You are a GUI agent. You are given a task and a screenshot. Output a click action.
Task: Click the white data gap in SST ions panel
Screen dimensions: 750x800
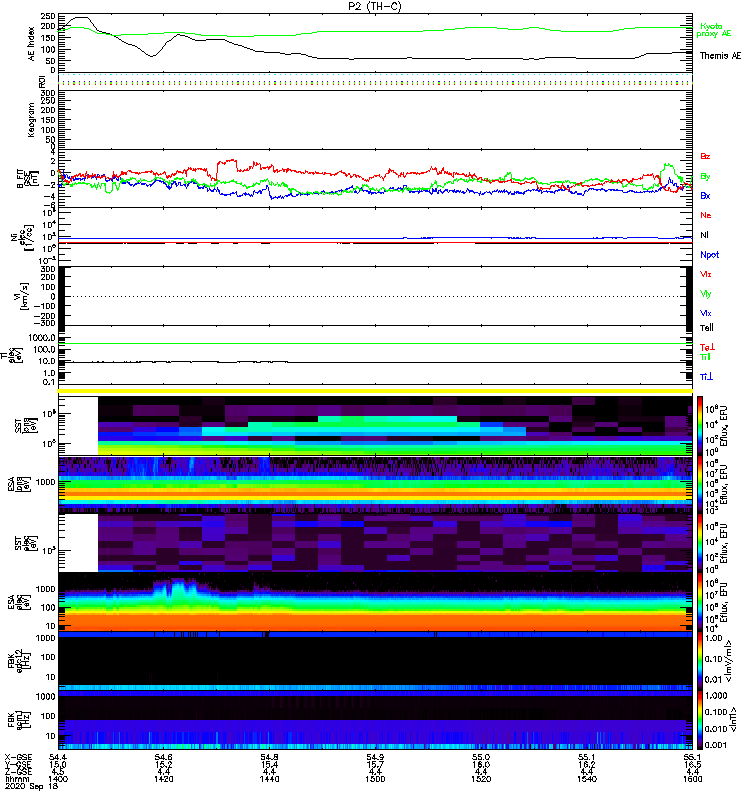coord(78,426)
